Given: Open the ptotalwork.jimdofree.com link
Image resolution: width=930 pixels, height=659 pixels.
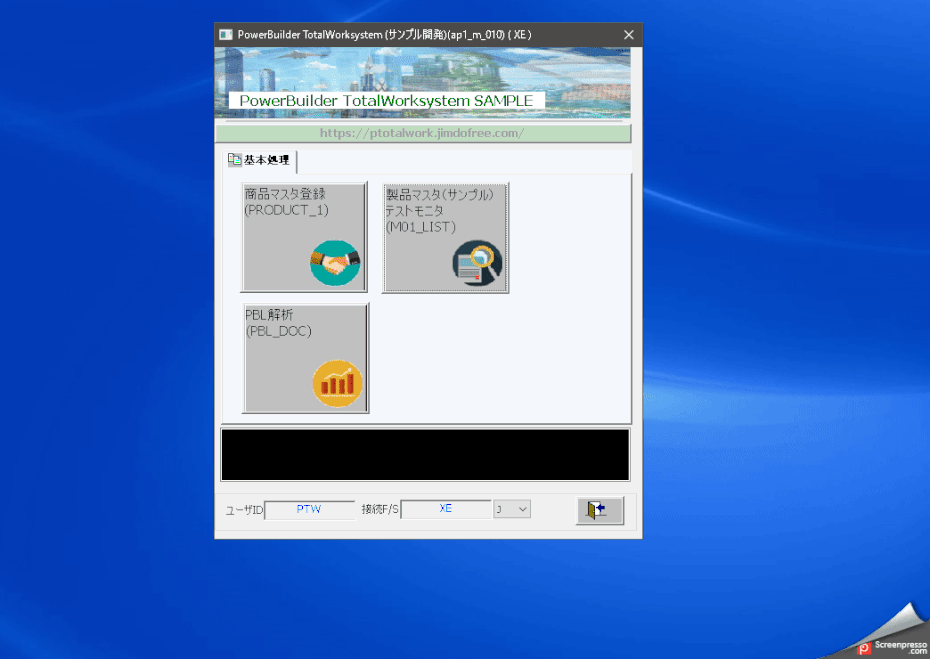Looking at the screenshot, I should pyautogui.click(x=423, y=133).
